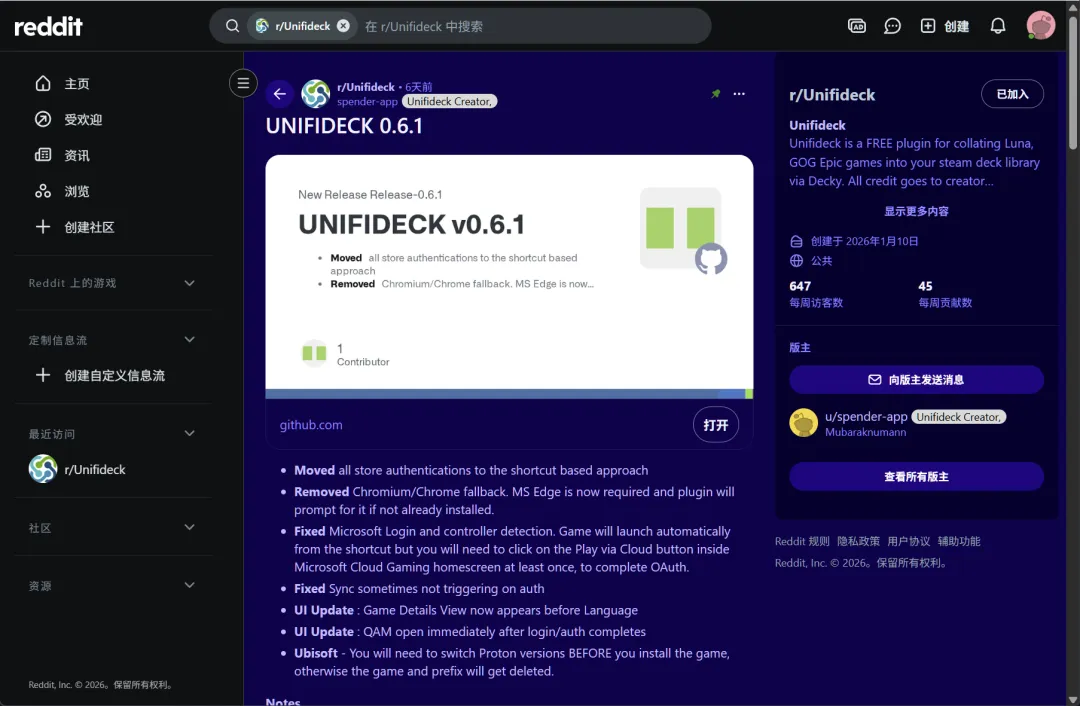Click the 45 weekly contributions count
This screenshot has height=706, width=1080.
pyautogui.click(x=925, y=286)
